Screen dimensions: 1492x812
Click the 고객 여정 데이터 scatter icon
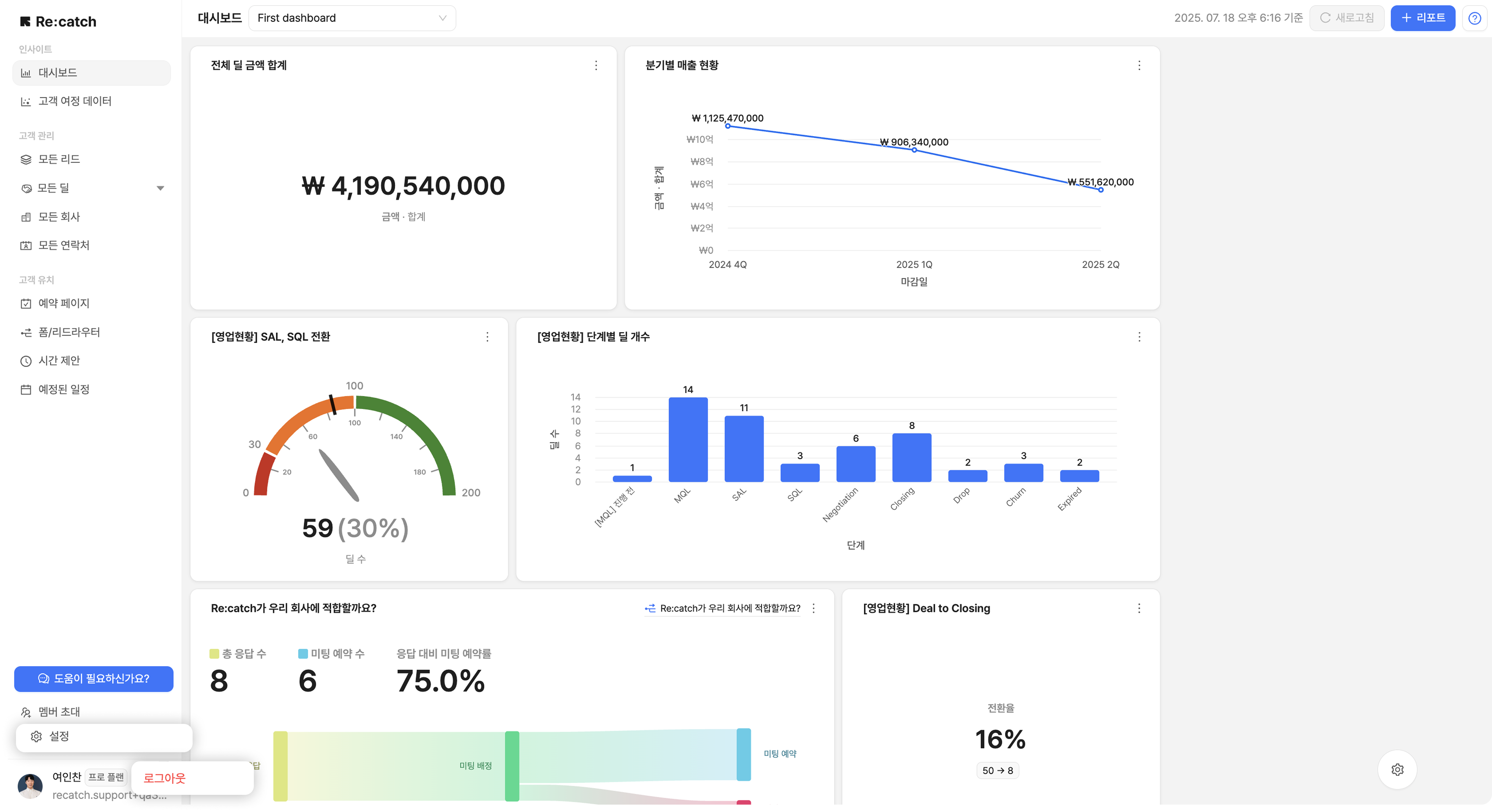click(x=26, y=102)
